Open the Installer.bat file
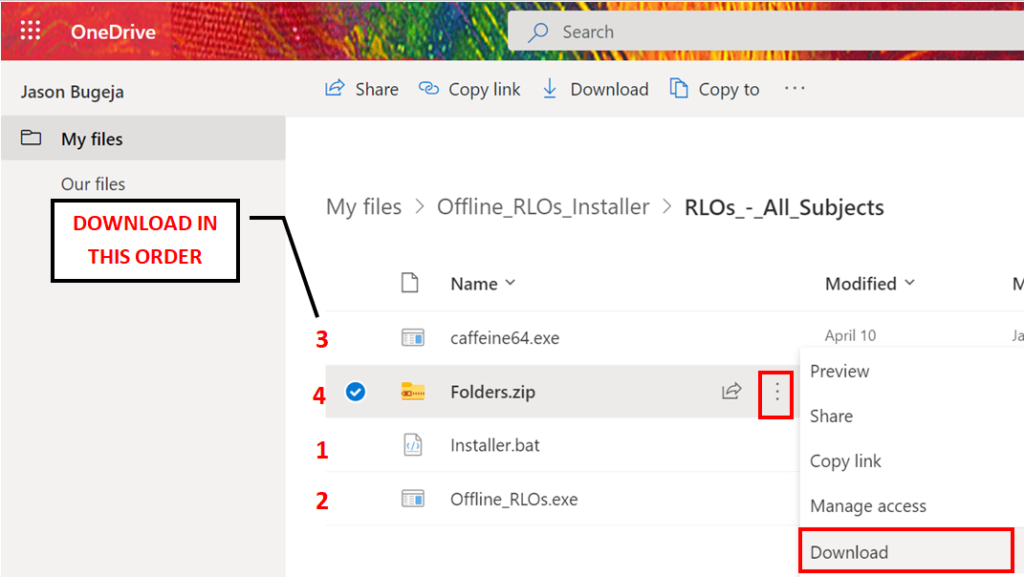 click(494, 445)
